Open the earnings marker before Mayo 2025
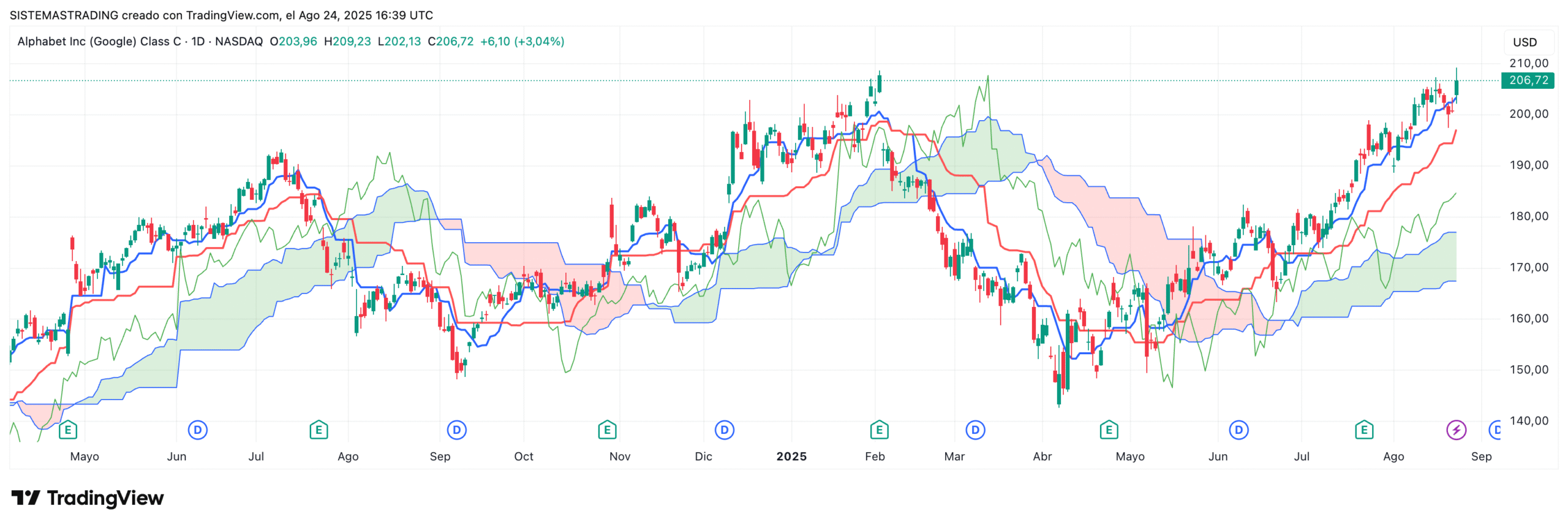The image size is (1568, 527). [x=1109, y=430]
